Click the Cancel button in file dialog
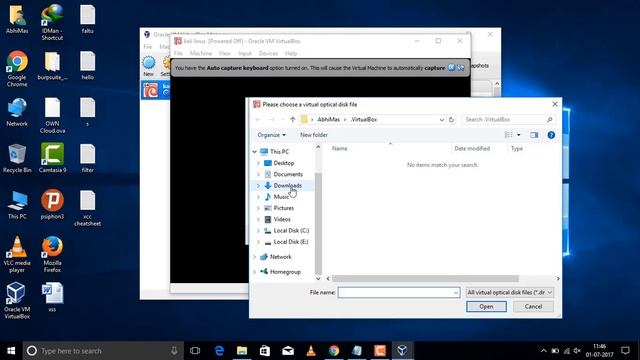 (533, 307)
